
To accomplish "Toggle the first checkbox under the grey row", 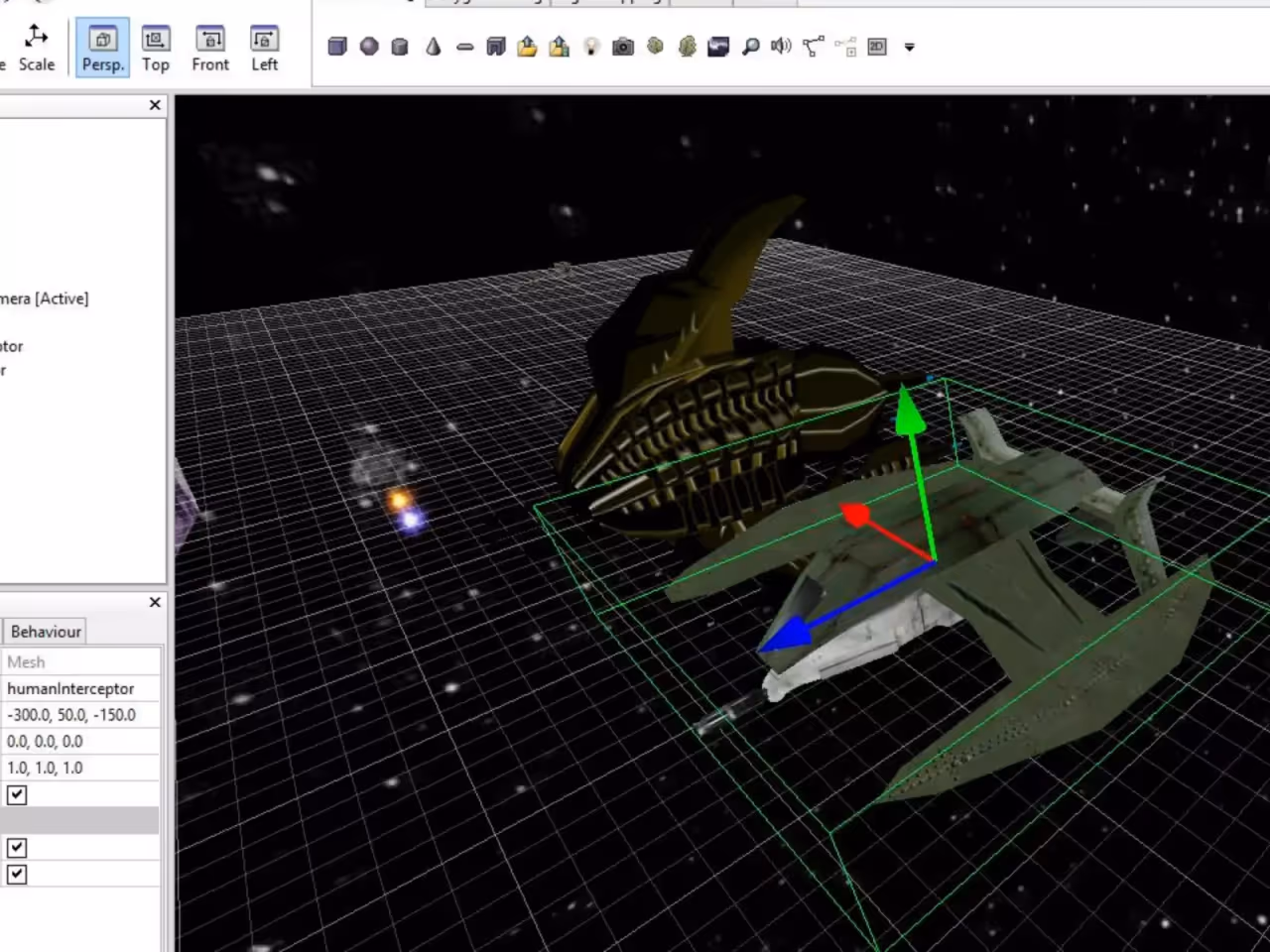I will [x=17, y=848].
